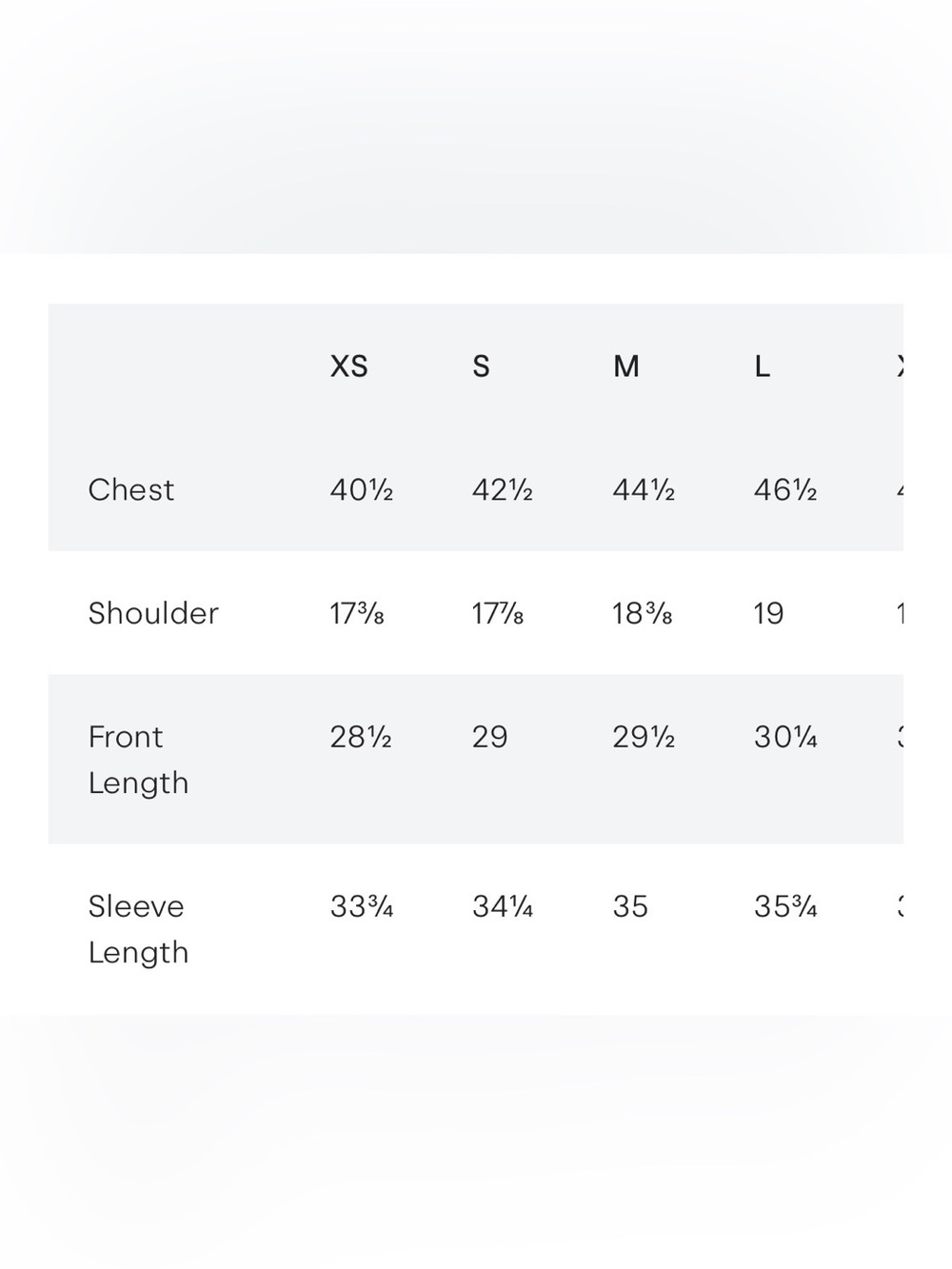Select the XS size column header

pos(348,367)
